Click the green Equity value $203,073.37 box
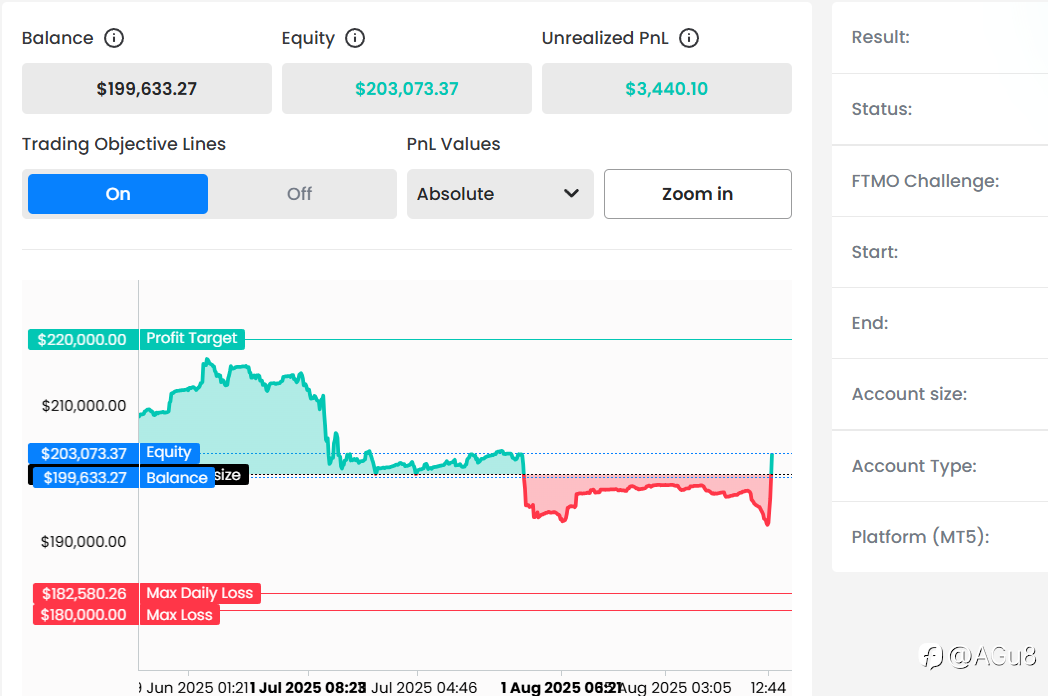The height and width of the screenshot is (696, 1048). click(x=406, y=89)
